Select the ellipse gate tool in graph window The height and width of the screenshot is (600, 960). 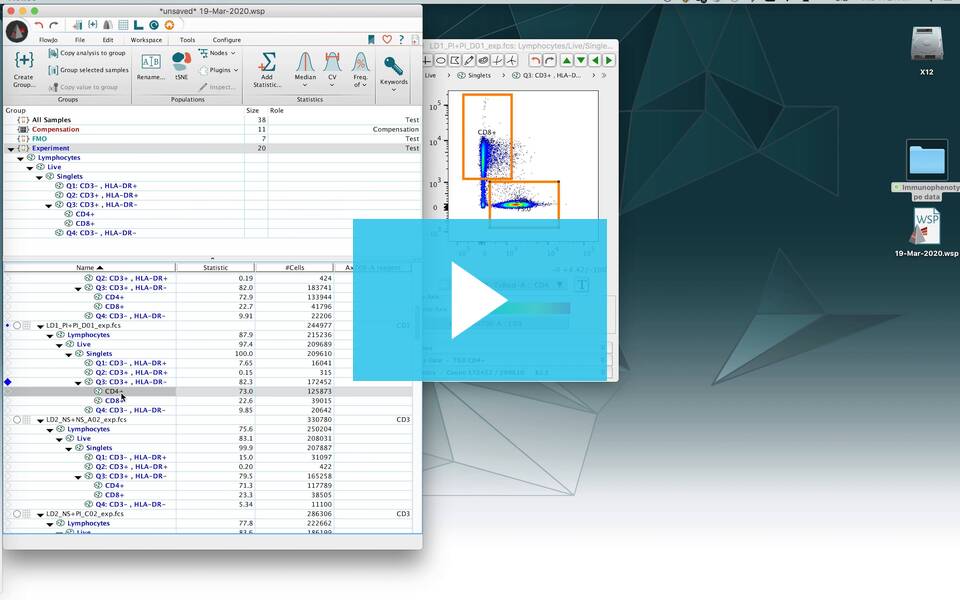(x=440, y=60)
